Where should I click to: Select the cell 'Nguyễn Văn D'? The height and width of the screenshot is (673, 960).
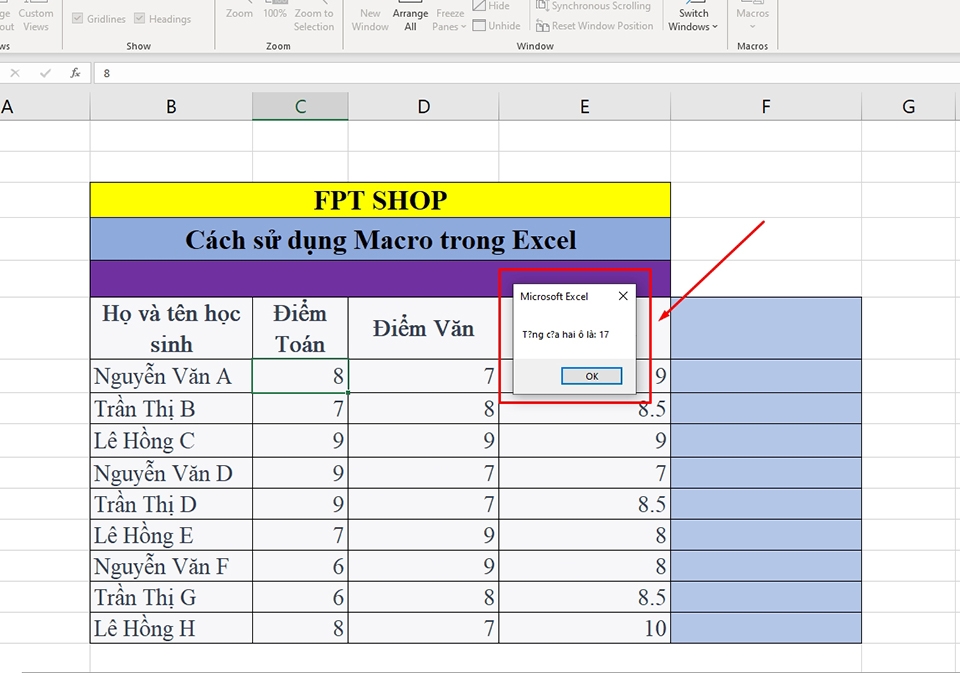(x=171, y=473)
